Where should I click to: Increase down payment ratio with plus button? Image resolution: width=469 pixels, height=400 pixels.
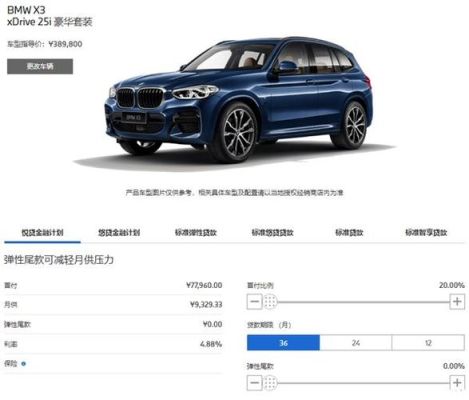(x=457, y=302)
